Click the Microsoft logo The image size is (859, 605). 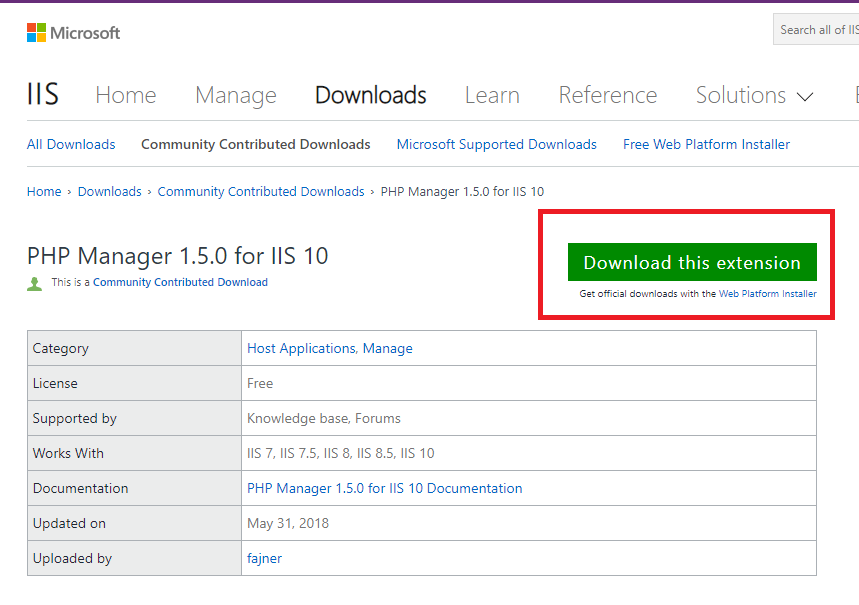(73, 33)
